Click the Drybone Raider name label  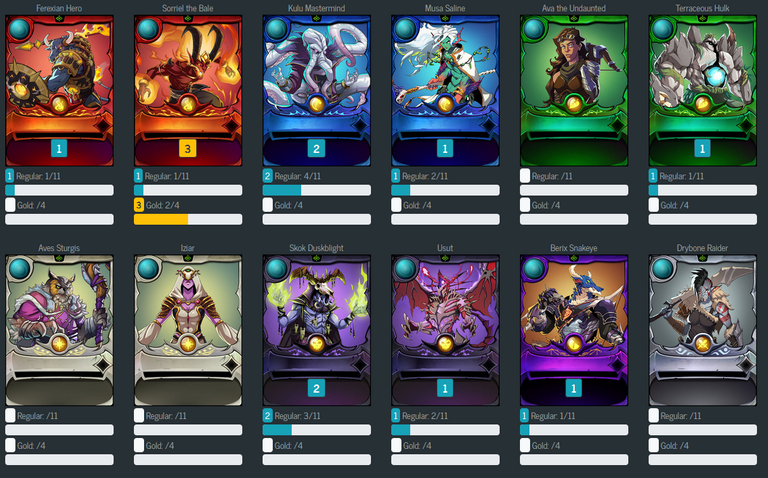(x=702, y=248)
